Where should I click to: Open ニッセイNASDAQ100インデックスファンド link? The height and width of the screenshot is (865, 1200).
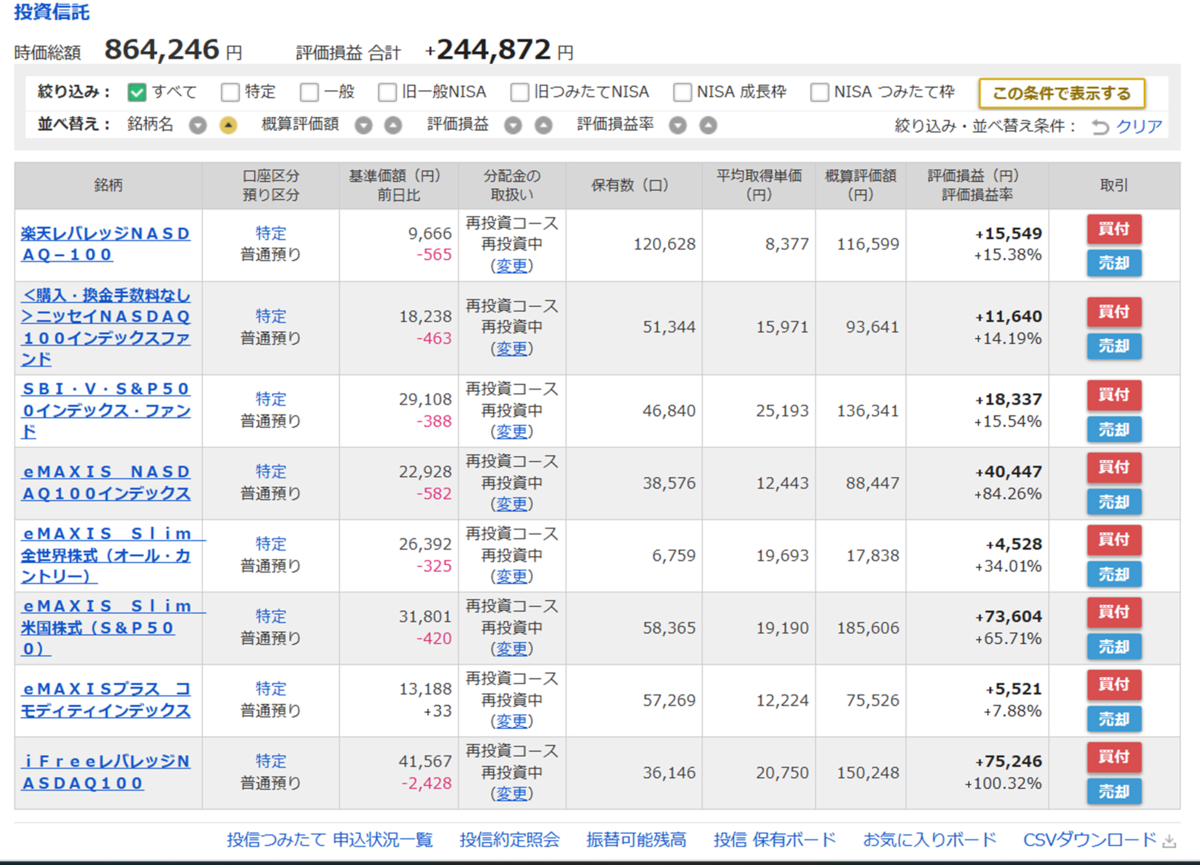(106, 327)
